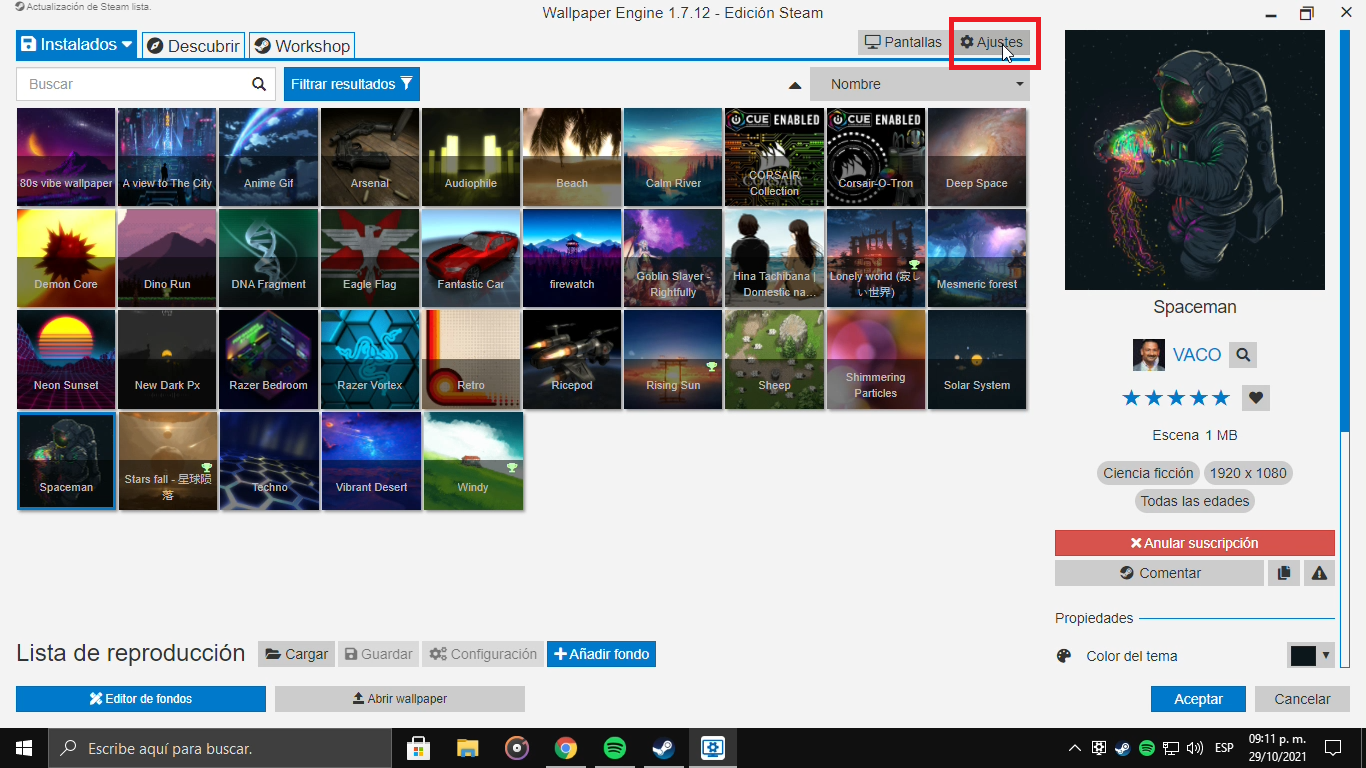
Task: Click Cargar playlist button
Action: click(296, 654)
